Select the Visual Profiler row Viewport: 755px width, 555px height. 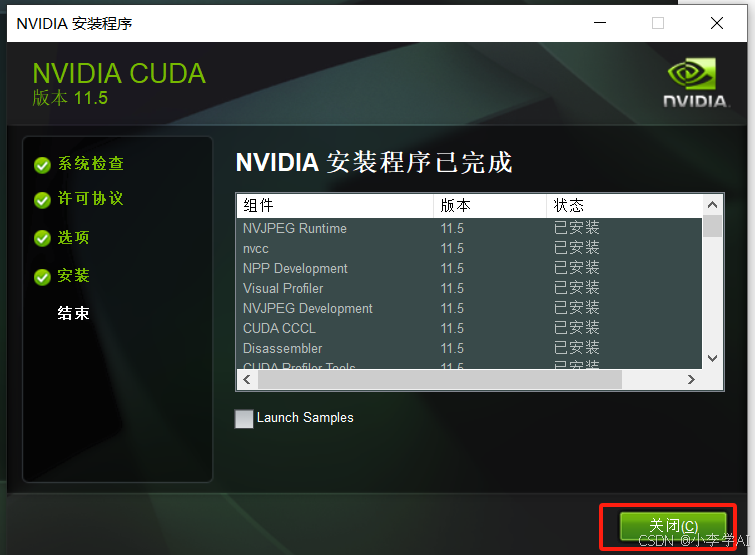point(469,288)
